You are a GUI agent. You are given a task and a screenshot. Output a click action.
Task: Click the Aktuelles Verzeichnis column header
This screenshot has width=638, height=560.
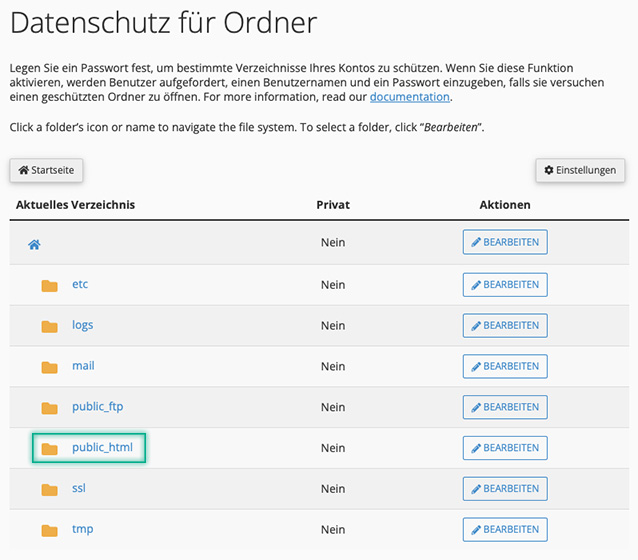[x=75, y=205]
